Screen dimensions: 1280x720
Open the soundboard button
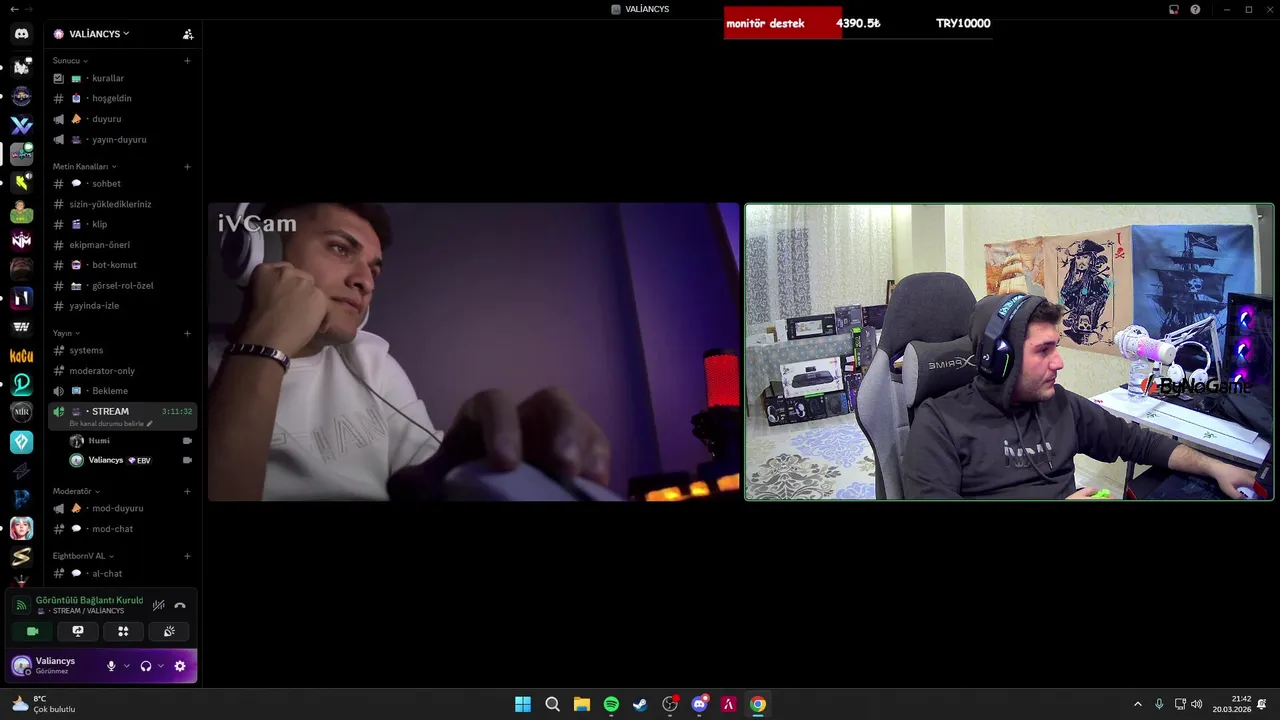point(169,632)
